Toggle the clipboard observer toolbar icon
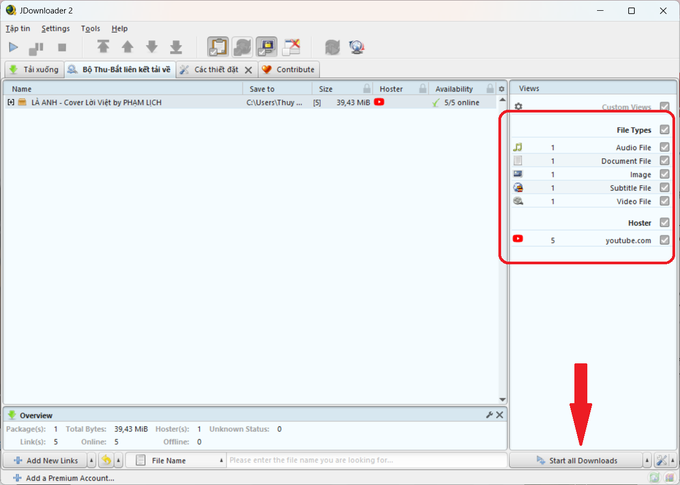 tap(218, 46)
